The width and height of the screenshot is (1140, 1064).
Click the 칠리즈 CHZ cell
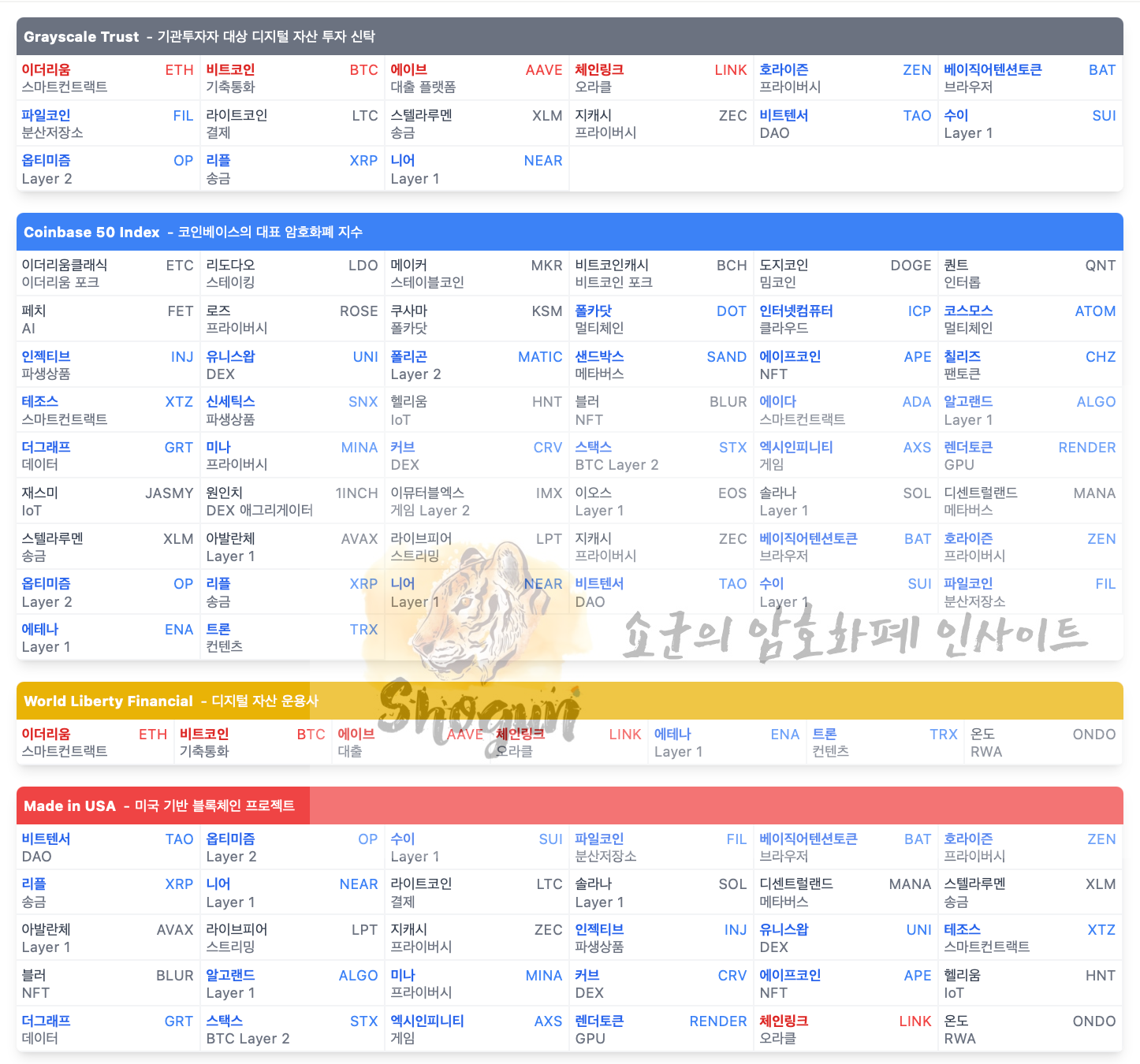pyautogui.click(x=1030, y=365)
